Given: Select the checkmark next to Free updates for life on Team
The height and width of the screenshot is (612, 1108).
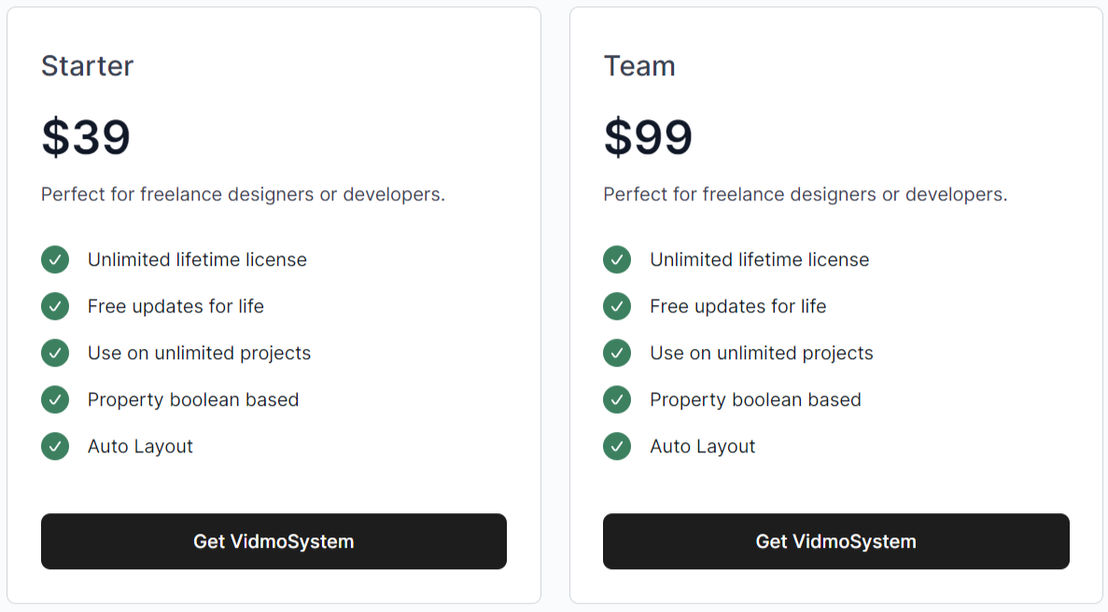Looking at the screenshot, I should pos(617,306).
